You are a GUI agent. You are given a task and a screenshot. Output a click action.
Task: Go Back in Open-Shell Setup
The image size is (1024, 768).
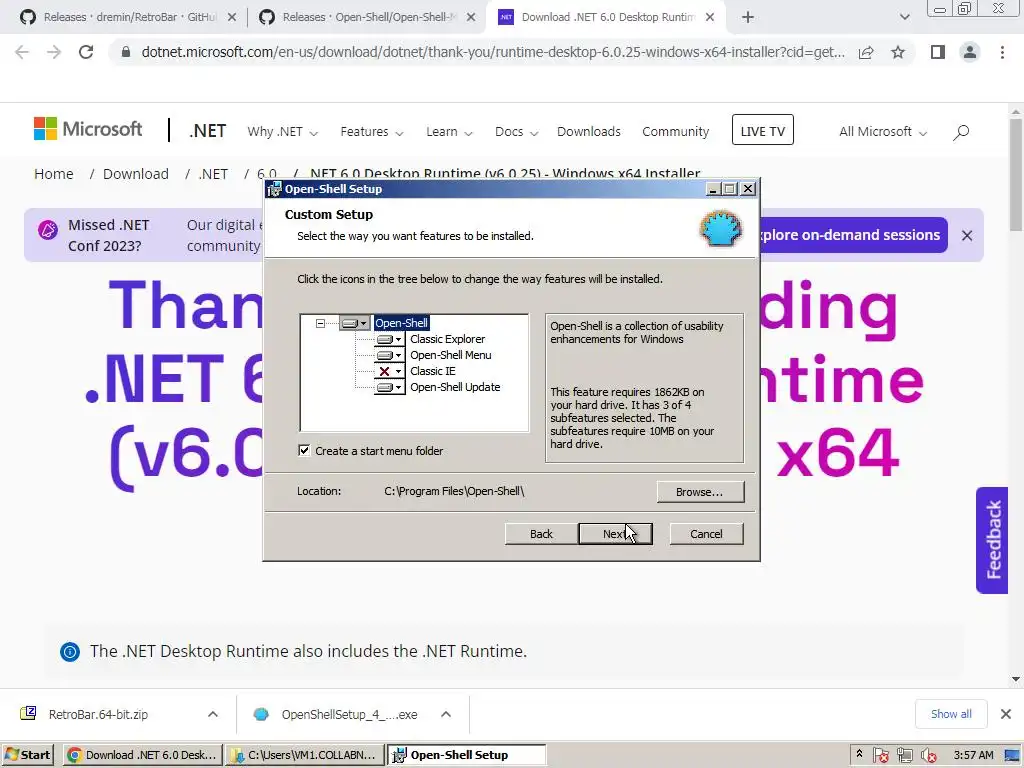click(x=541, y=534)
